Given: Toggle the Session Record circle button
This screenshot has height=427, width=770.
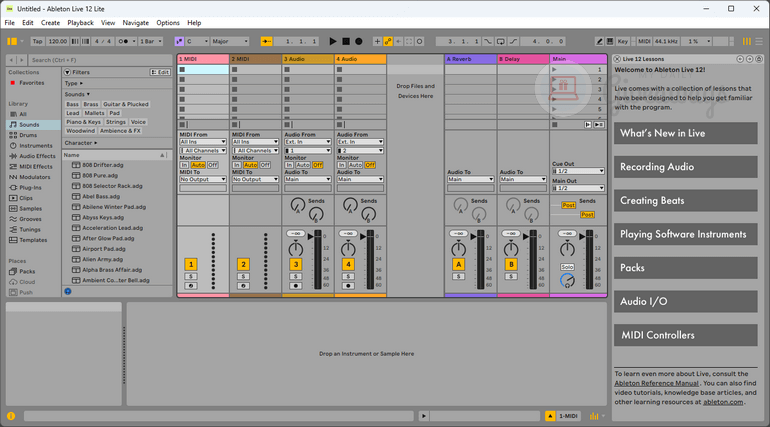Looking at the screenshot, I should (x=419, y=41).
